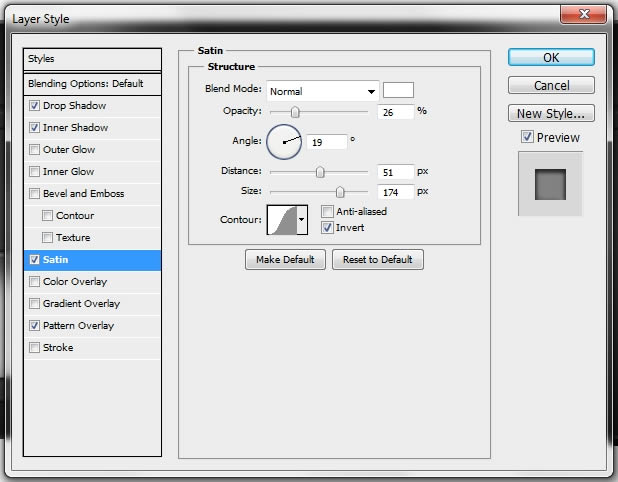
Task: Click the Distance slider handle
Action: pyautogui.click(x=320, y=172)
